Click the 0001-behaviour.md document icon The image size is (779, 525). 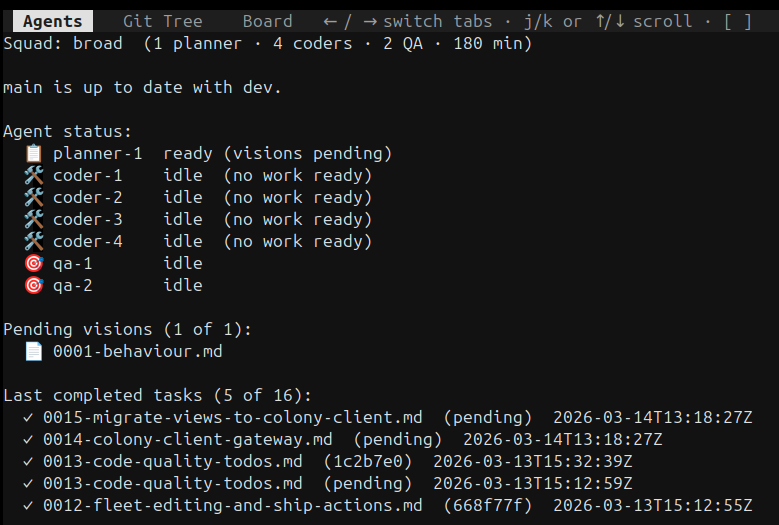point(33,351)
